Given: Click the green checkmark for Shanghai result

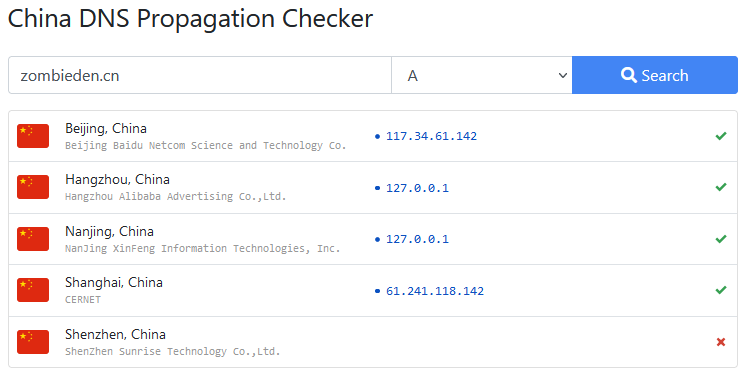Looking at the screenshot, I should (721, 290).
